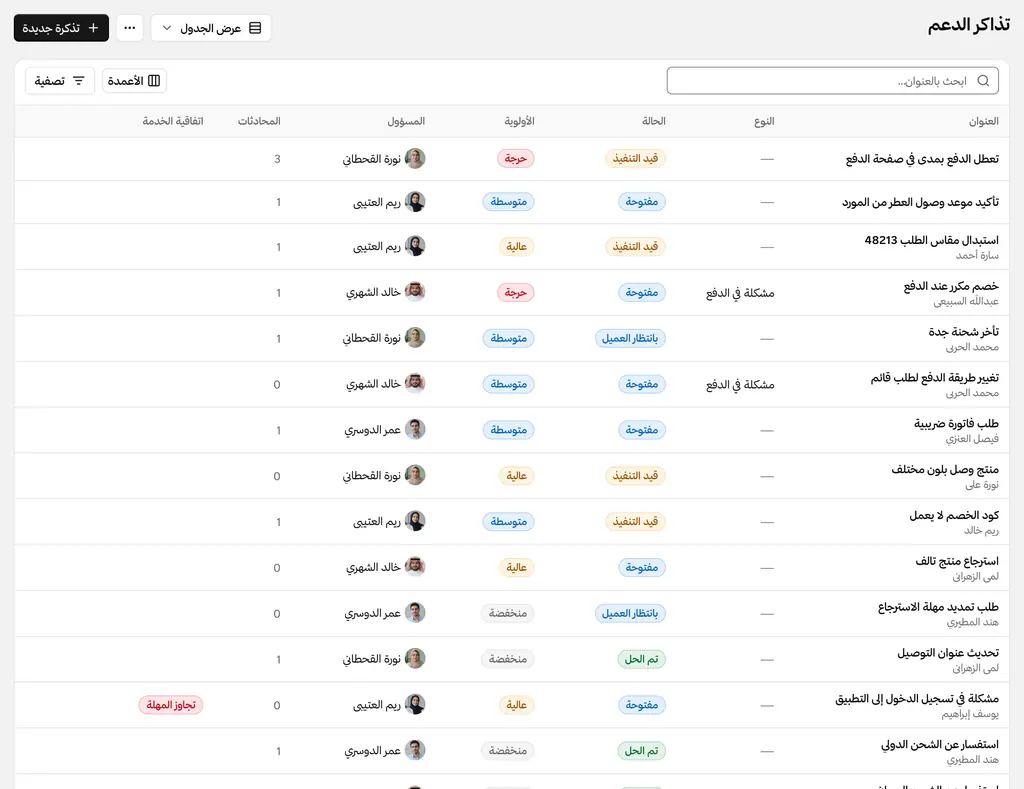Click customer name سارة أحمد
The height and width of the screenshot is (789, 1024).
[x=978, y=255]
